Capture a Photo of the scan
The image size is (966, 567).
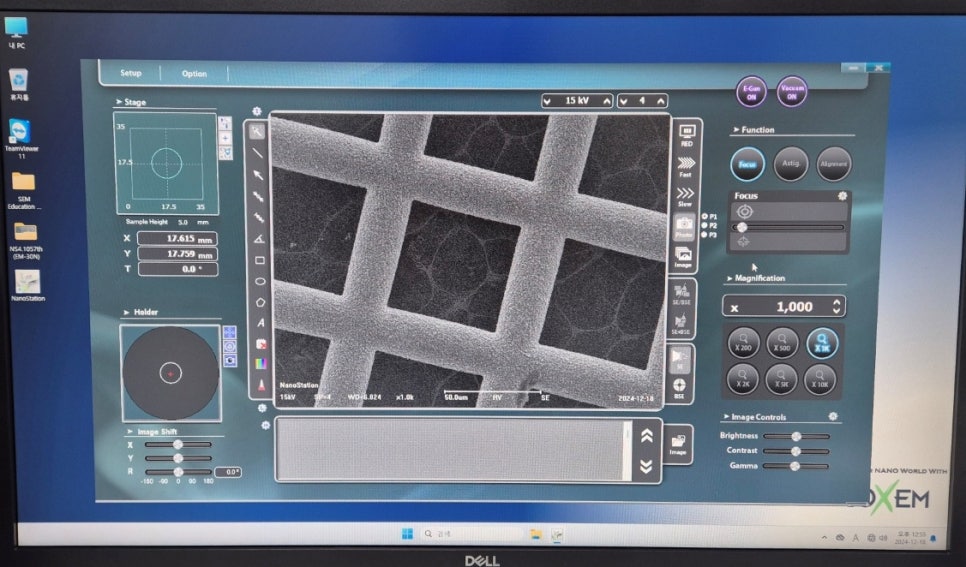684,227
